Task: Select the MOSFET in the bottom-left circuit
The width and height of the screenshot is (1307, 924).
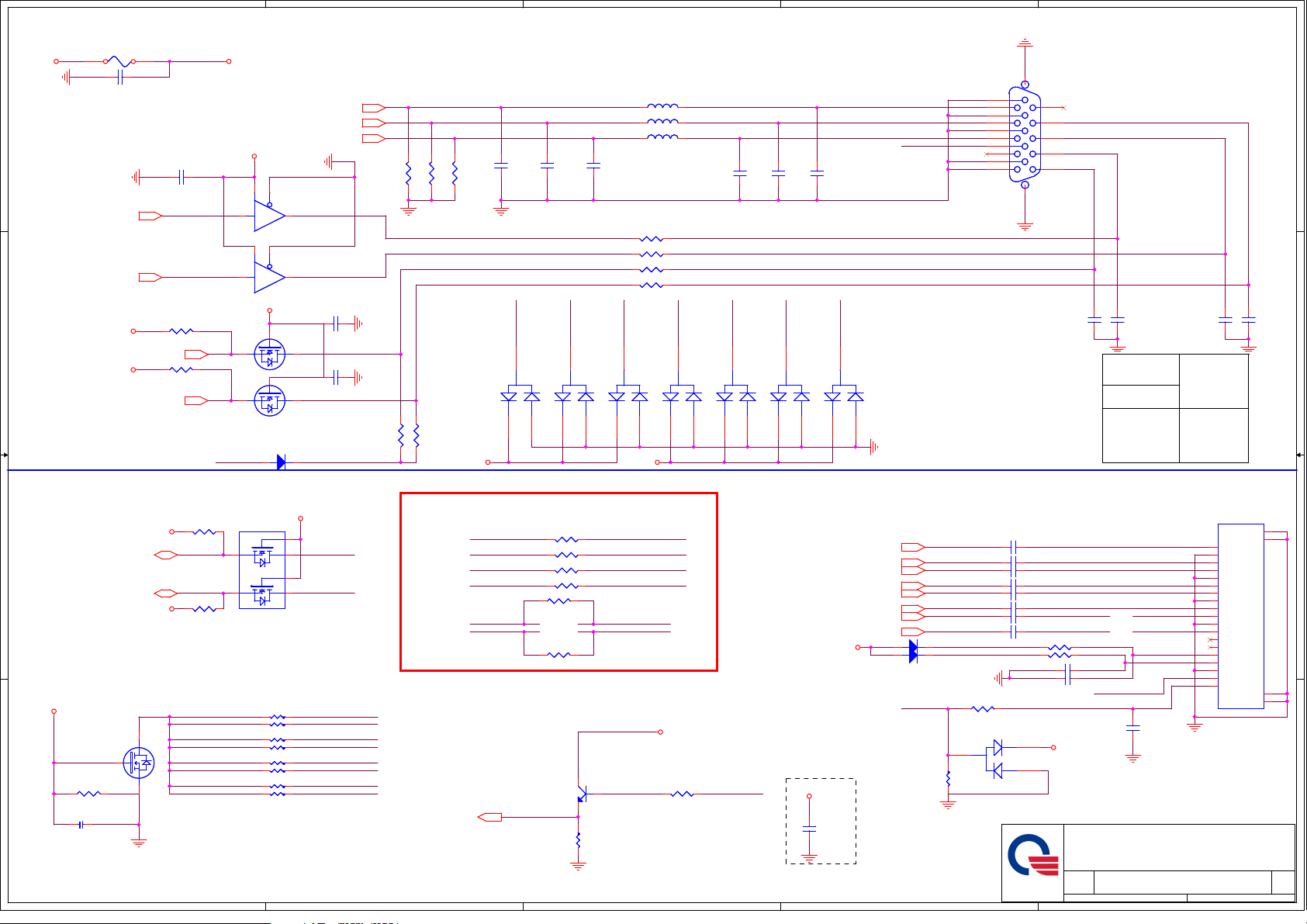Action: [139, 763]
